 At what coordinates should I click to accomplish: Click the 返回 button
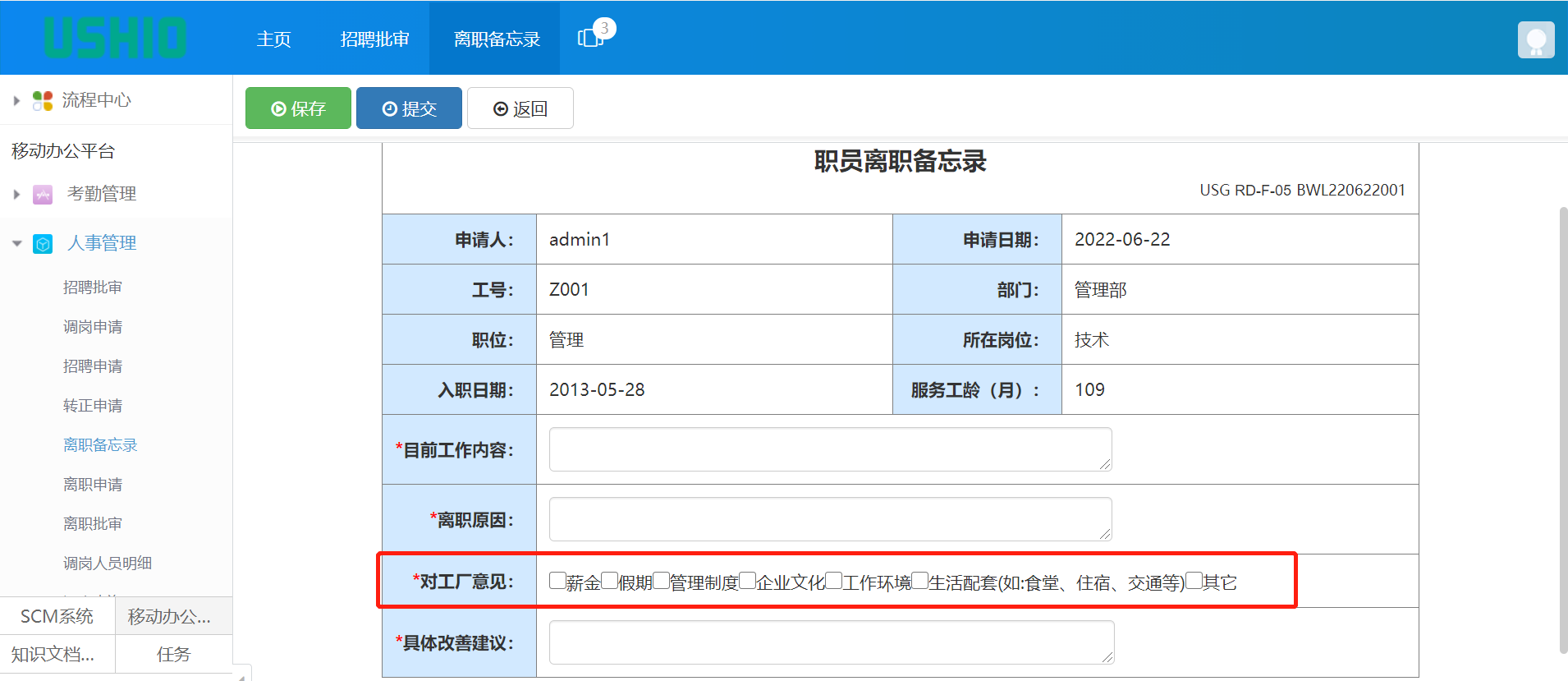pyautogui.click(x=520, y=108)
